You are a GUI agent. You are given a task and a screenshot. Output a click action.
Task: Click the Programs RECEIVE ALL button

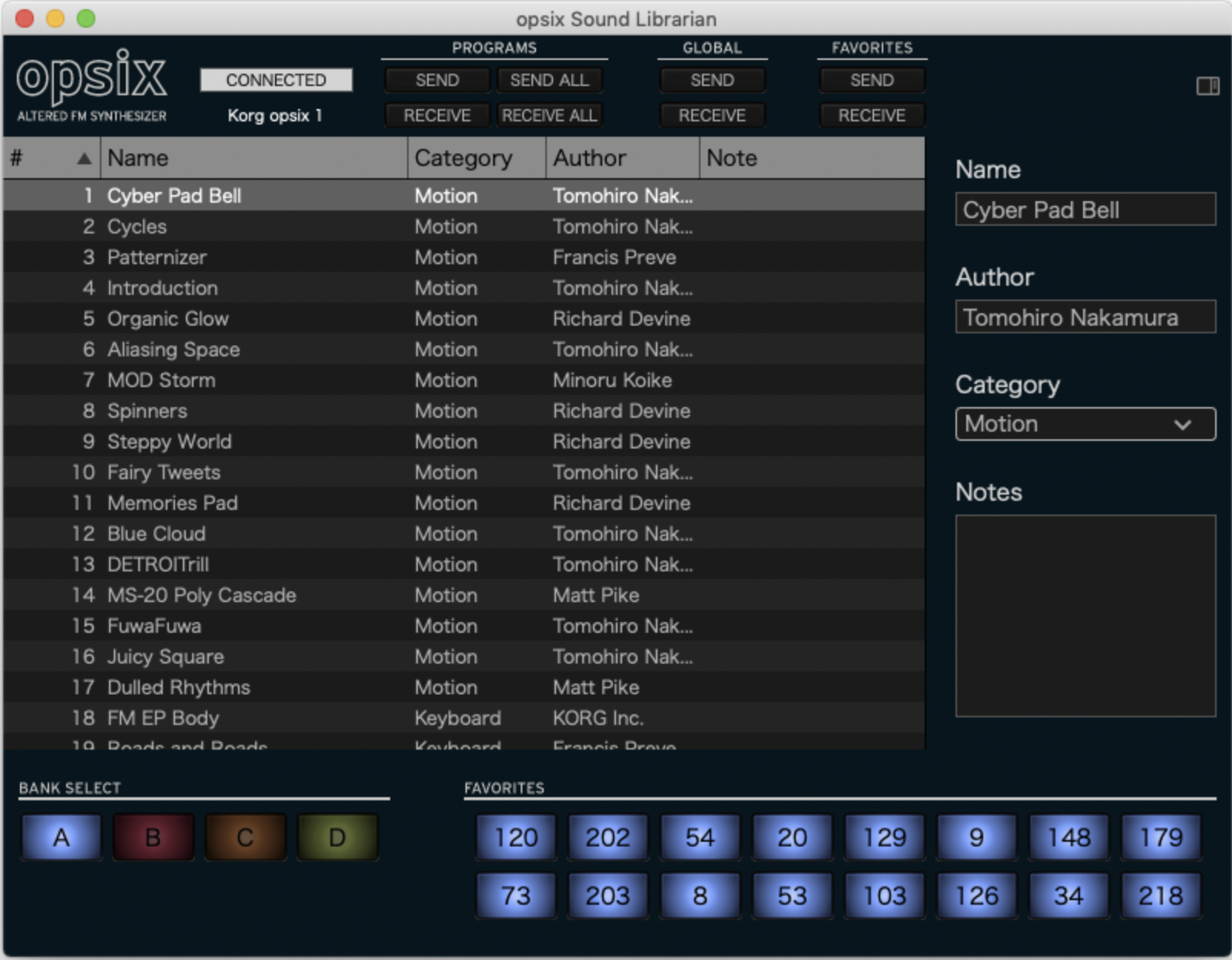tap(549, 115)
